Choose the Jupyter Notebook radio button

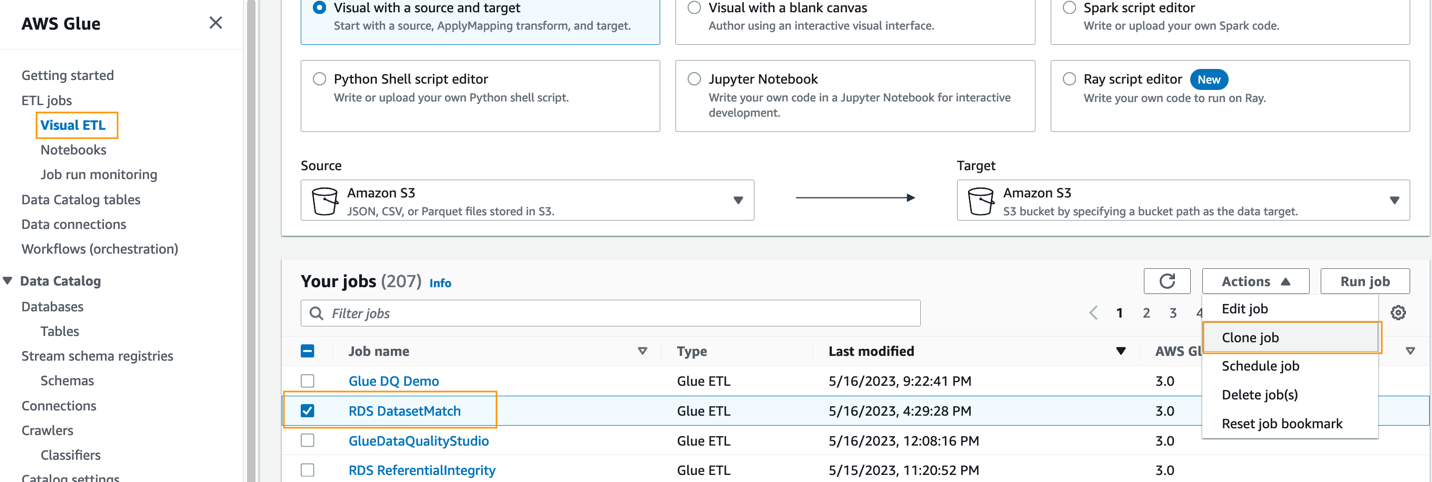coord(694,79)
